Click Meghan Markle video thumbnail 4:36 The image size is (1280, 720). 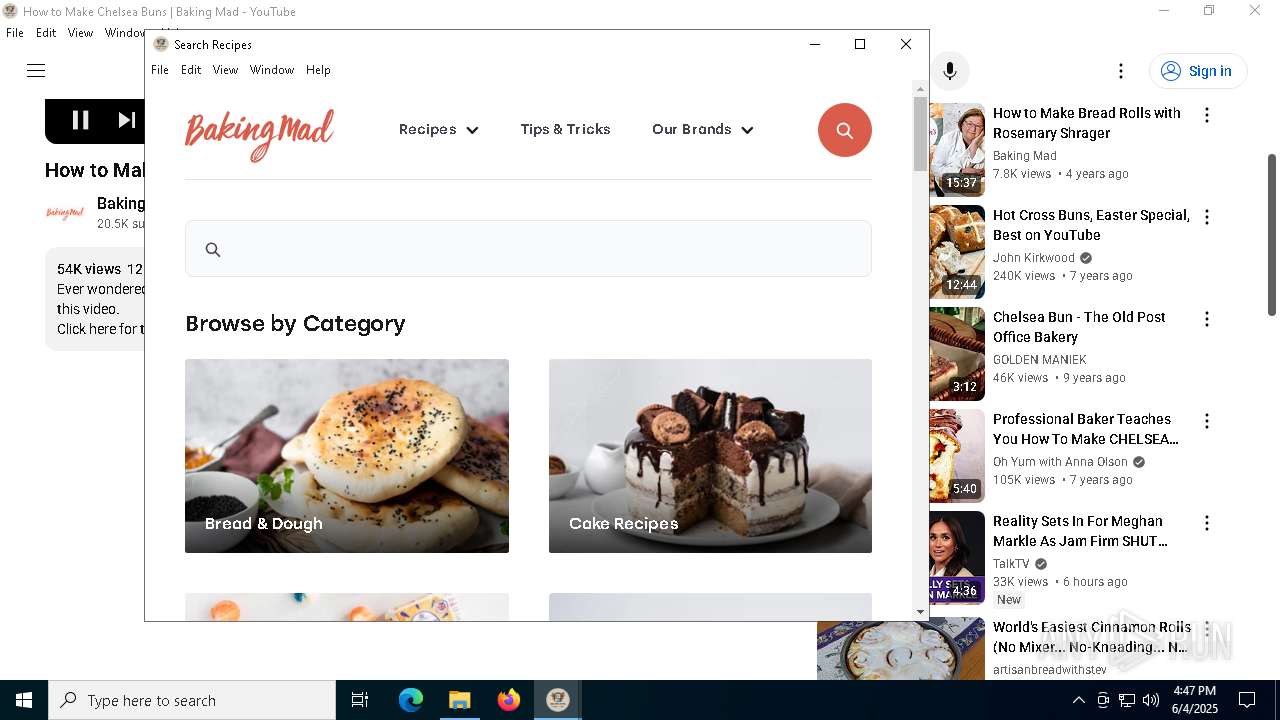pyautogui.click(x=957, y=558)
